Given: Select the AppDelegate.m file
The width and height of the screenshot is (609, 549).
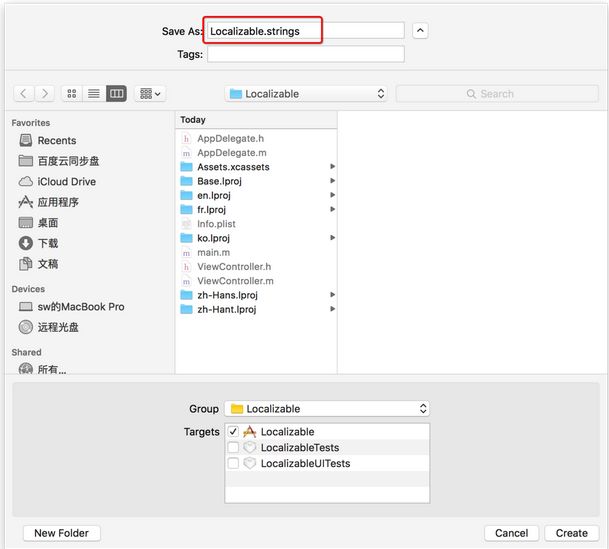Looking at the screenshot, I should pos(232,153).
